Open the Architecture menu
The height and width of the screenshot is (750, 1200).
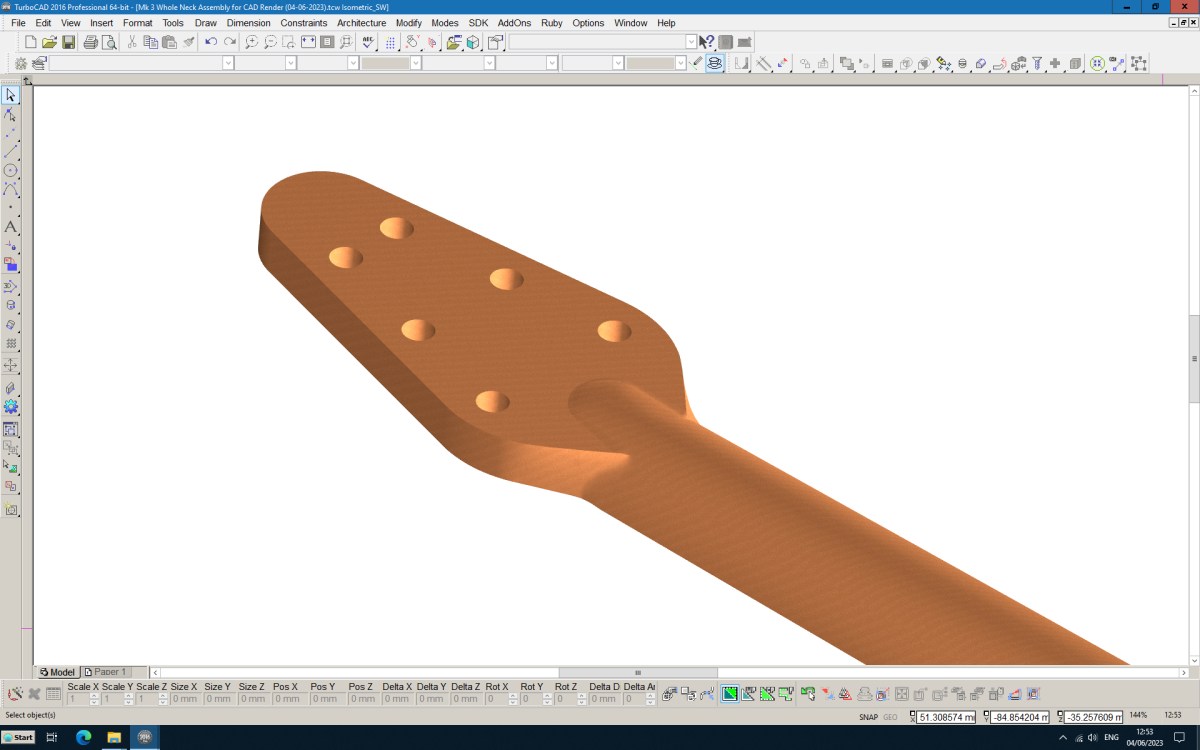(x=361, y=23)
